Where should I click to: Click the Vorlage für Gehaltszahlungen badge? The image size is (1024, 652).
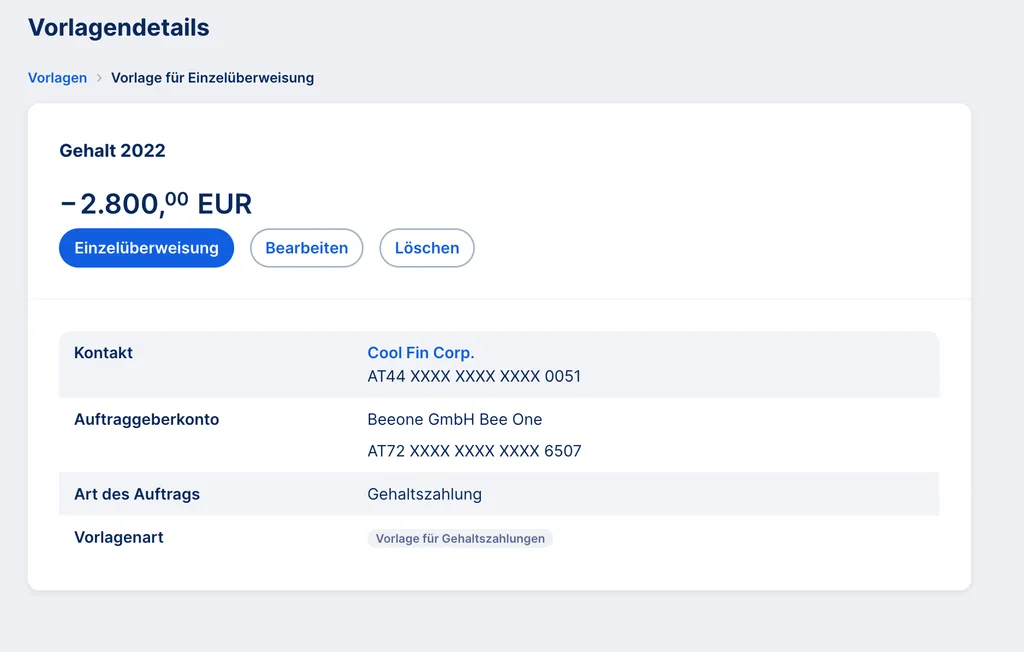(460, 539)
